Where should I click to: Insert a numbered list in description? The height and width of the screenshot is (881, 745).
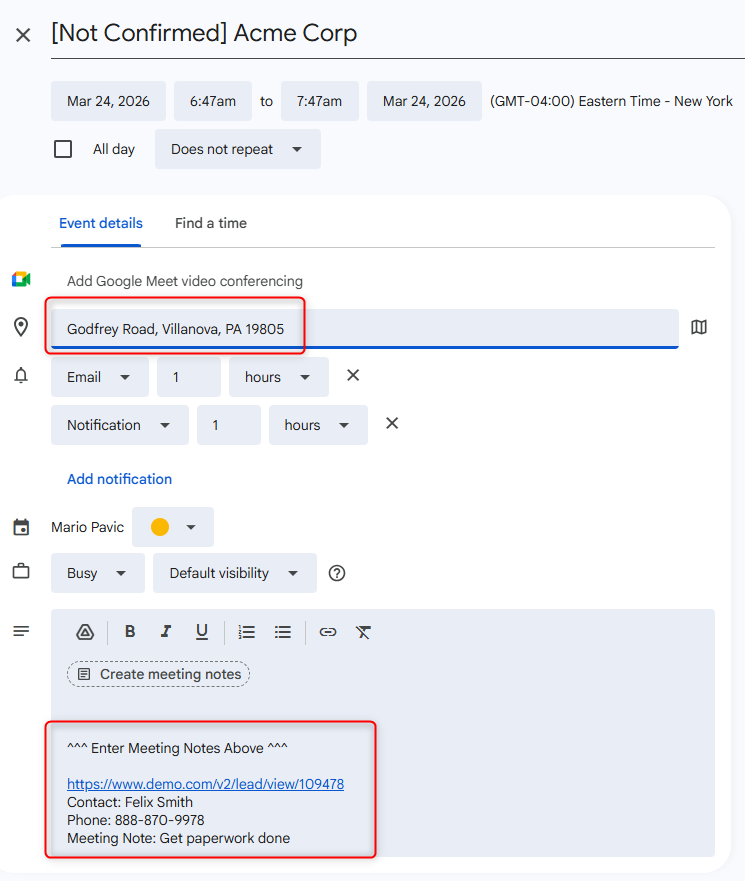247,632
